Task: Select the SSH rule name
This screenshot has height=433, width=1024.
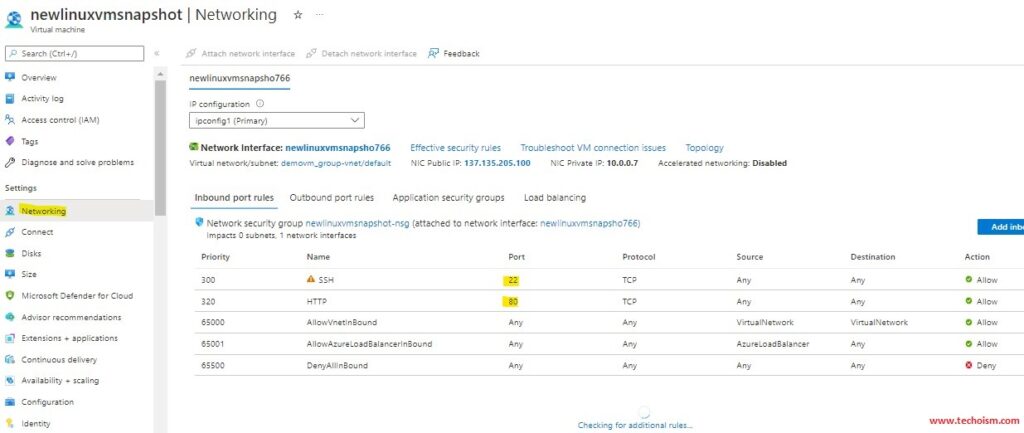Action: pyautogui.click(x=325, y=280)
